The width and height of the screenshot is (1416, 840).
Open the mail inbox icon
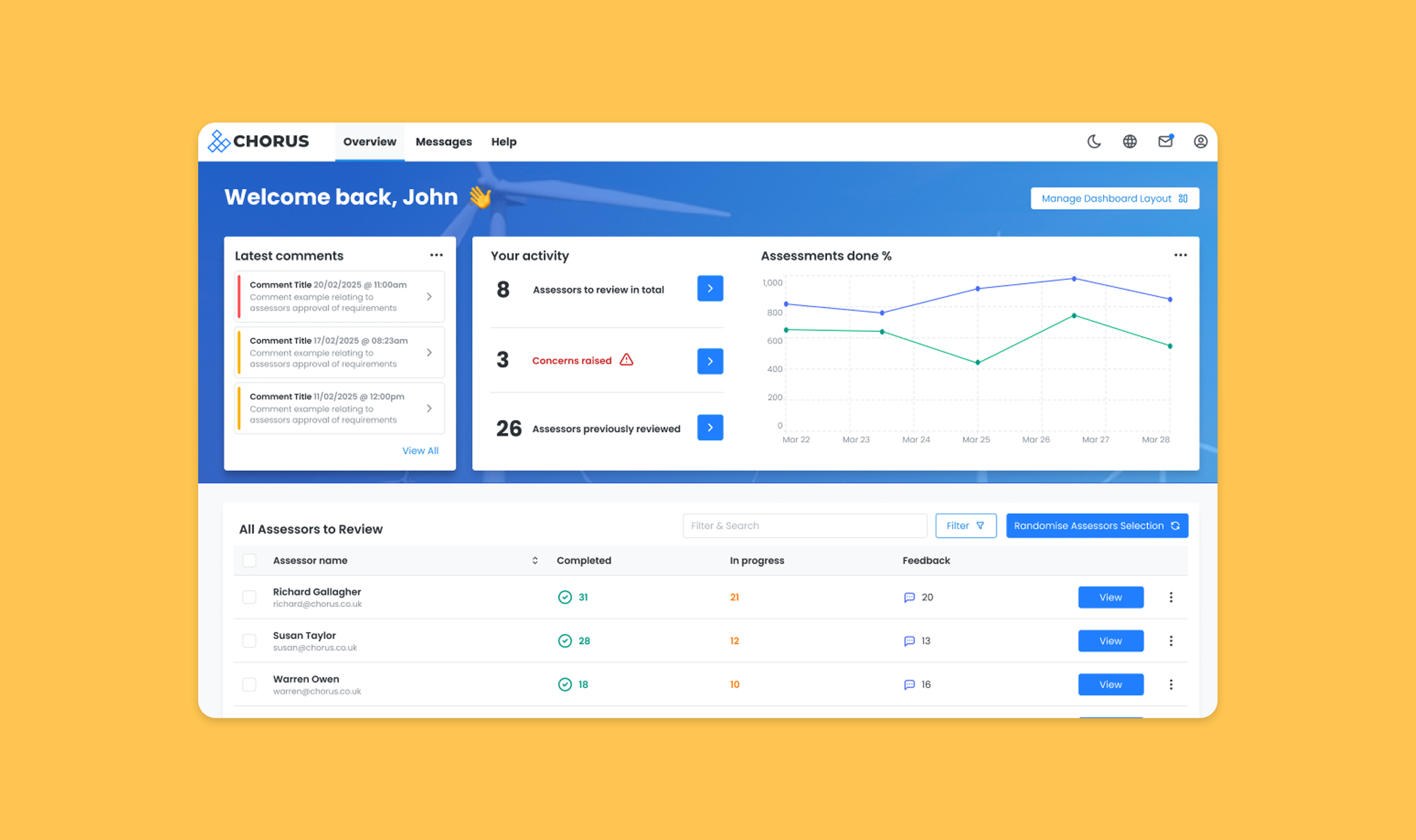(x=1165, y=141)
